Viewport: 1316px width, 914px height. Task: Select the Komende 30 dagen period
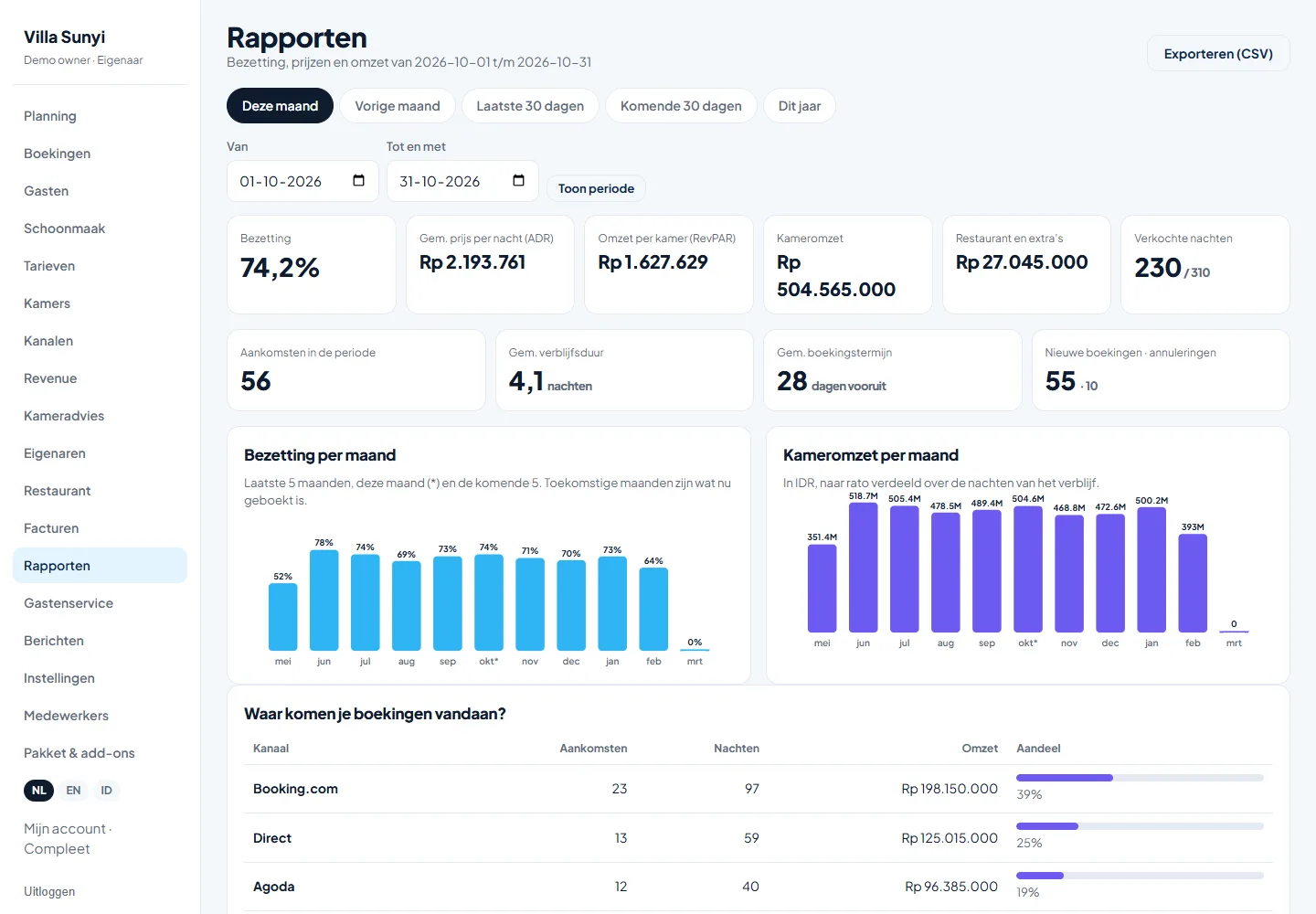(681, 106)
